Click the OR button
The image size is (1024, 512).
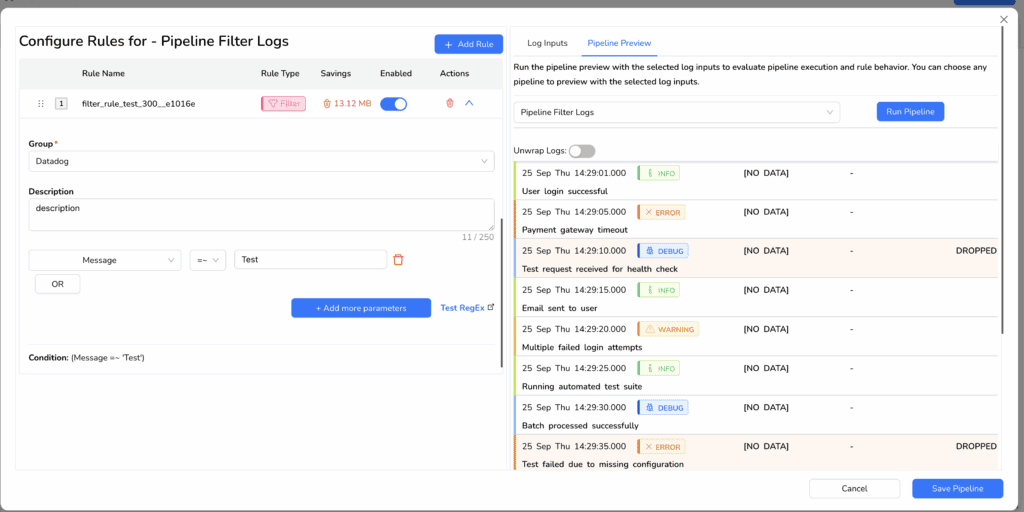[57, 284]
